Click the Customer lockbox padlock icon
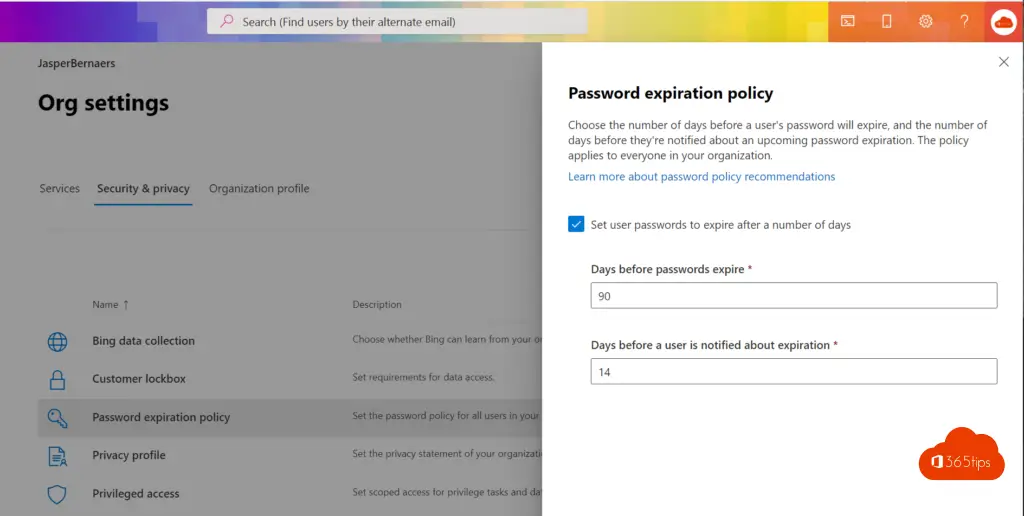The image size is (1024, 516). pyautogui.click(x=57, y=379)
